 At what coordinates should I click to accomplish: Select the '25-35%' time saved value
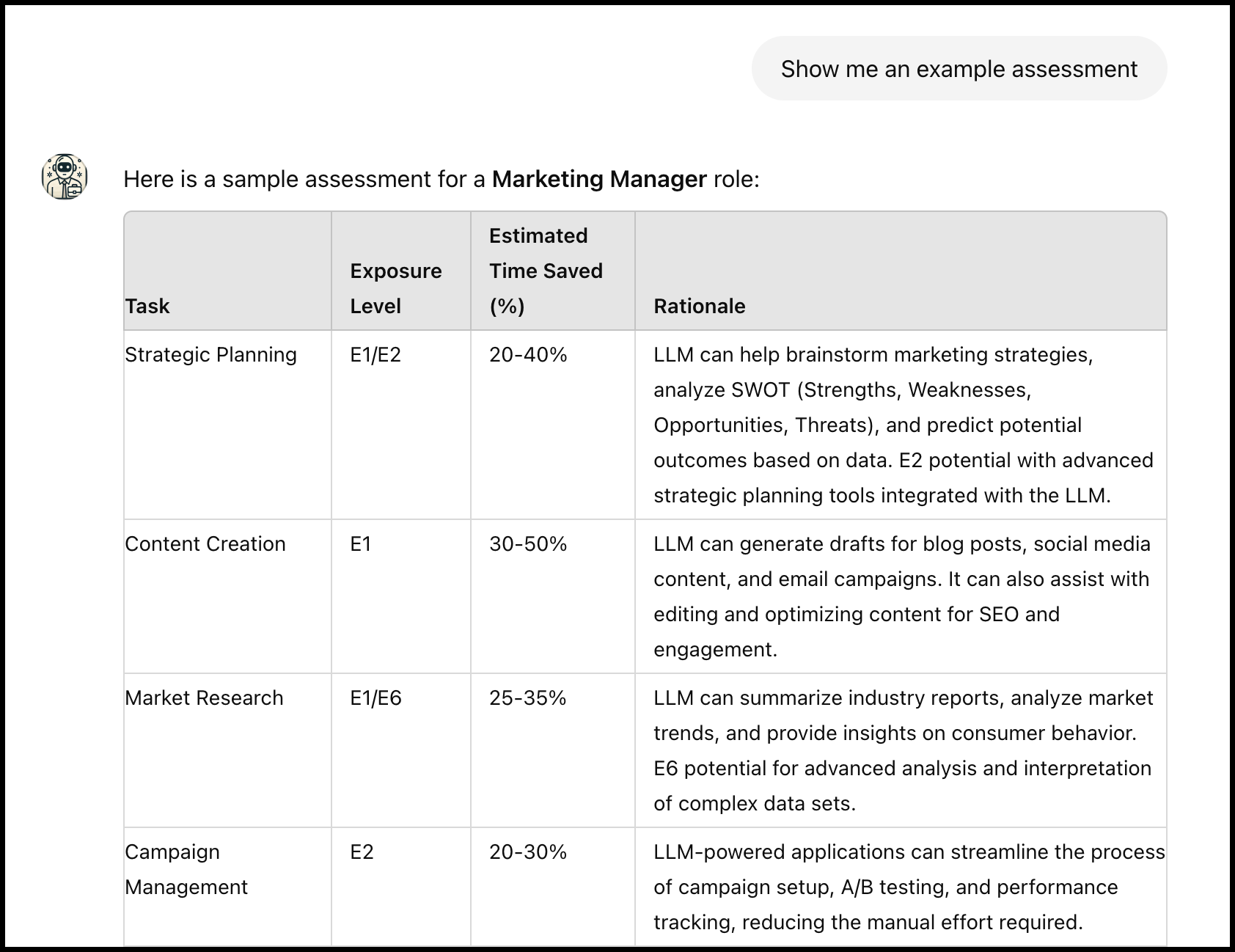529,698
